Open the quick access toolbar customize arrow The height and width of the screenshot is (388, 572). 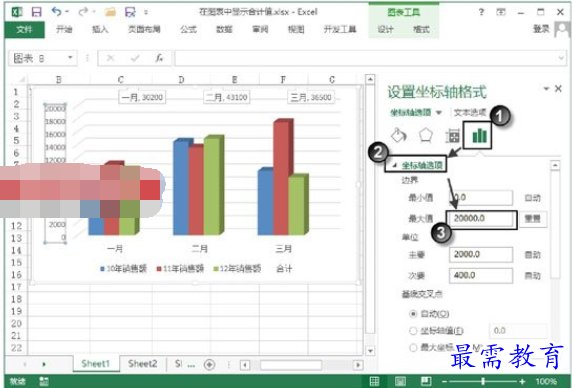[146, 12]
